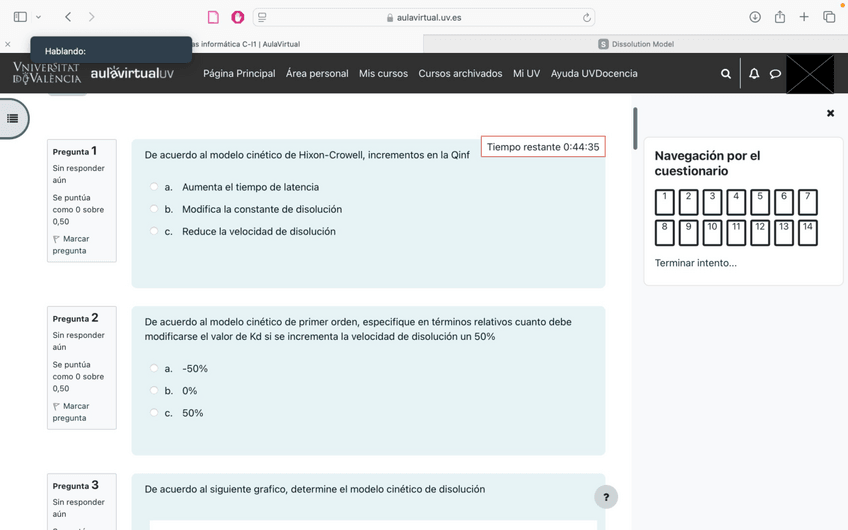
Task: Jump to question 14 in quiz navigation
Action: pyautogui.click(x=808, y=232)
